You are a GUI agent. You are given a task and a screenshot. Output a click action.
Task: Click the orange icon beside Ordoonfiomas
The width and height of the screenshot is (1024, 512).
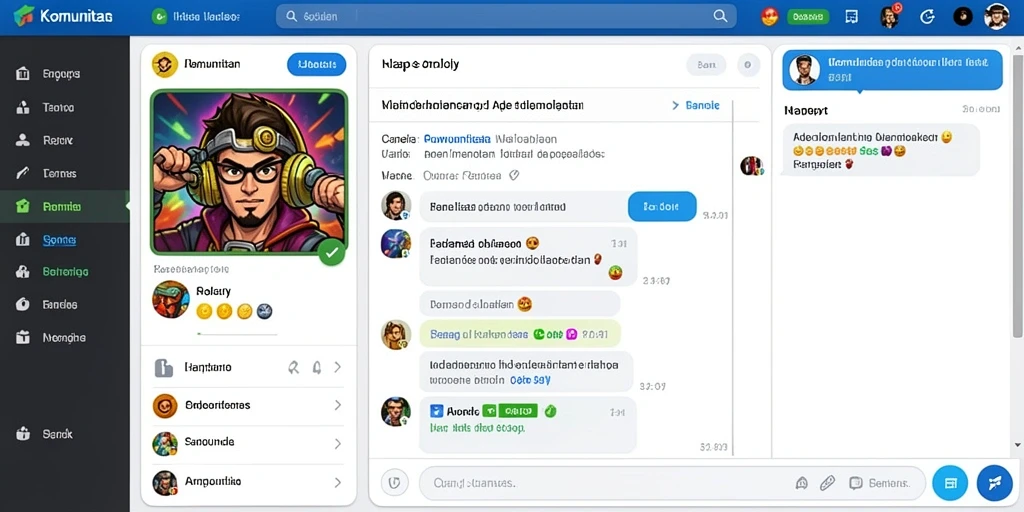[x=165, y=406]
